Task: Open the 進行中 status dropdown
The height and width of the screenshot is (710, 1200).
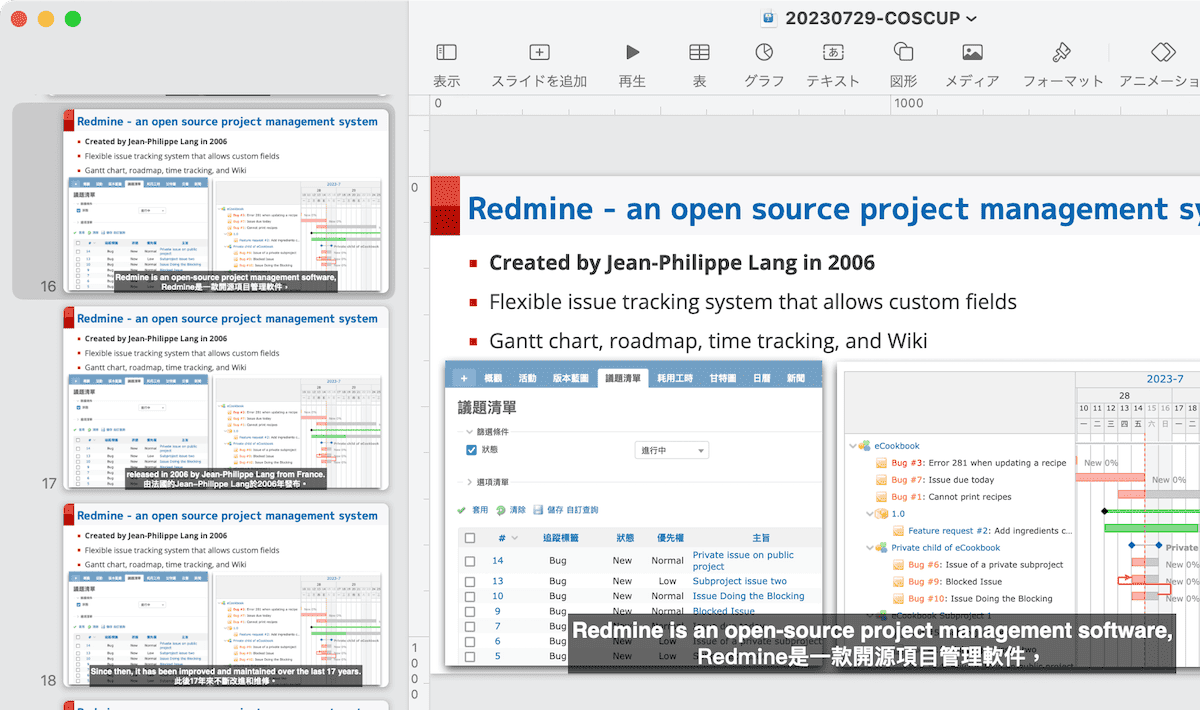Action: pyautogui.click(x=671, y=451)
